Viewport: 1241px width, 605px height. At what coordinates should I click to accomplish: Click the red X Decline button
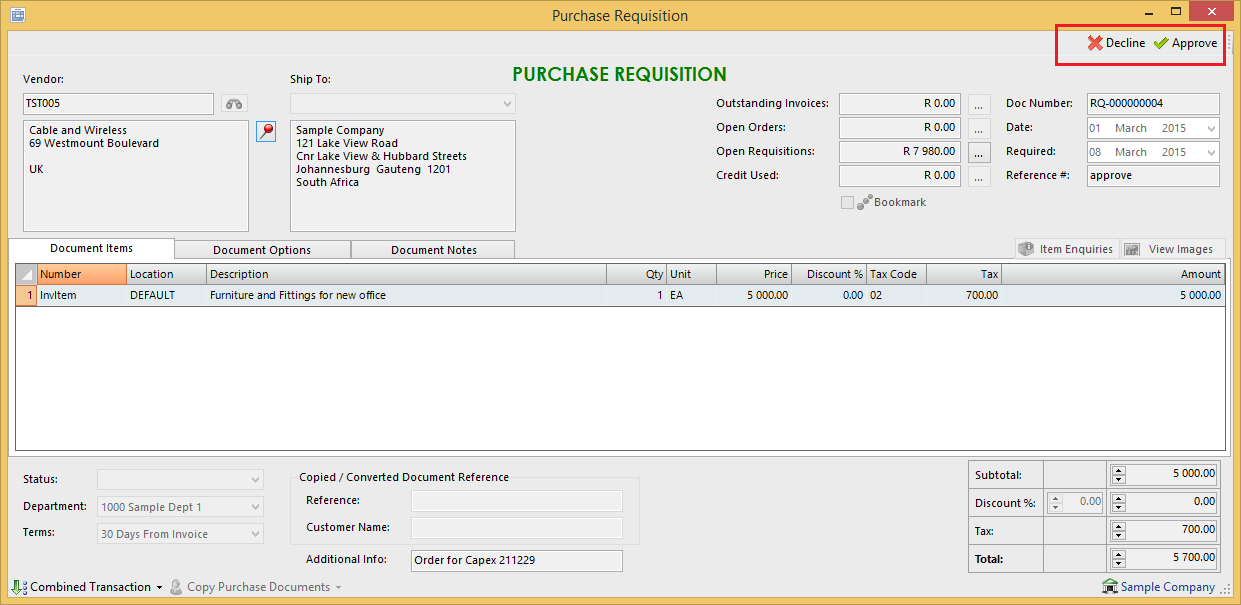[x=1116, y=43]
